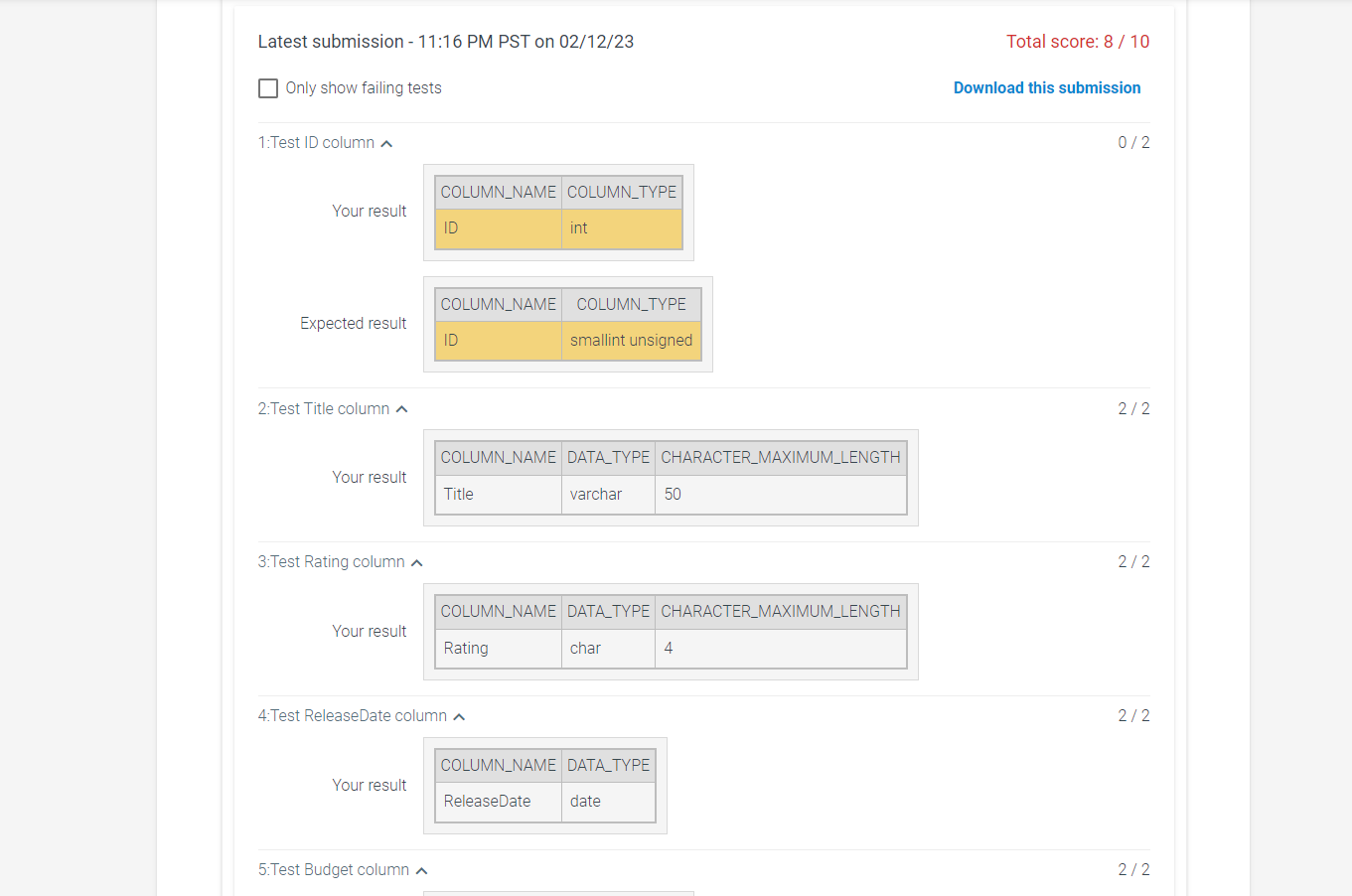
Task: Select the "2:Test Title column" test label
Action: point(326,407)
